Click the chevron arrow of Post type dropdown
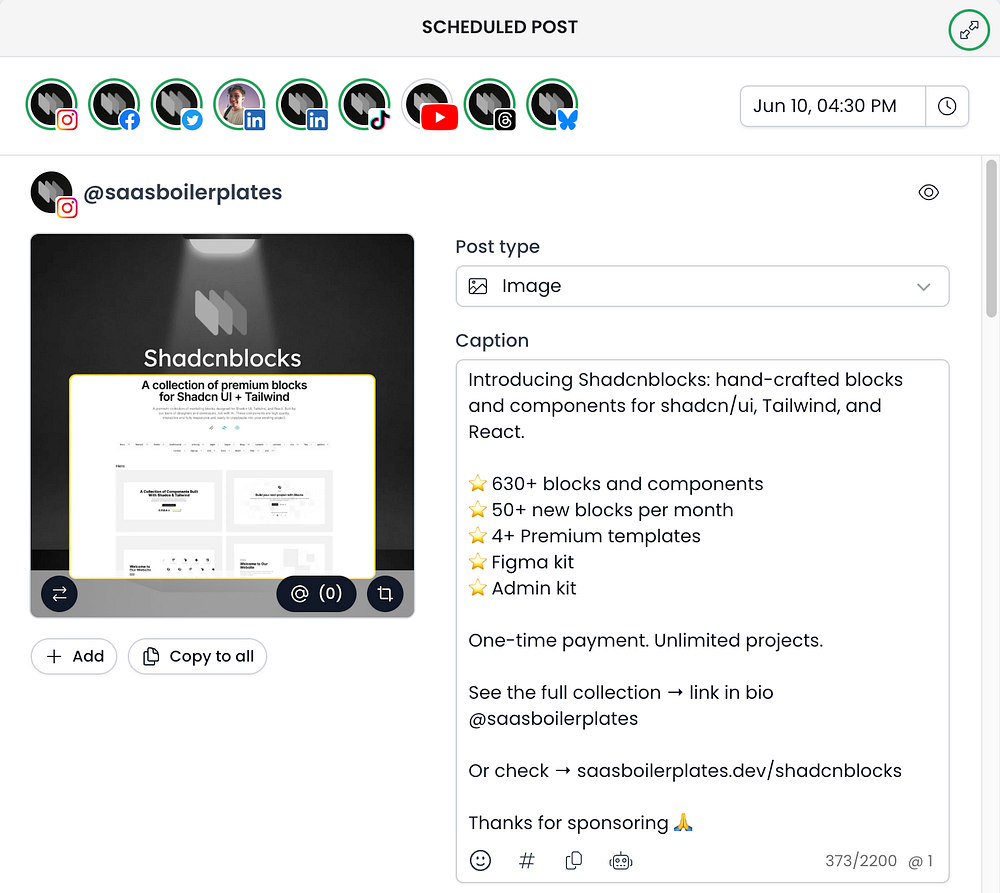Image resolution: width=1000 pixels, height=893 pixels. click(x=923, y=286)
